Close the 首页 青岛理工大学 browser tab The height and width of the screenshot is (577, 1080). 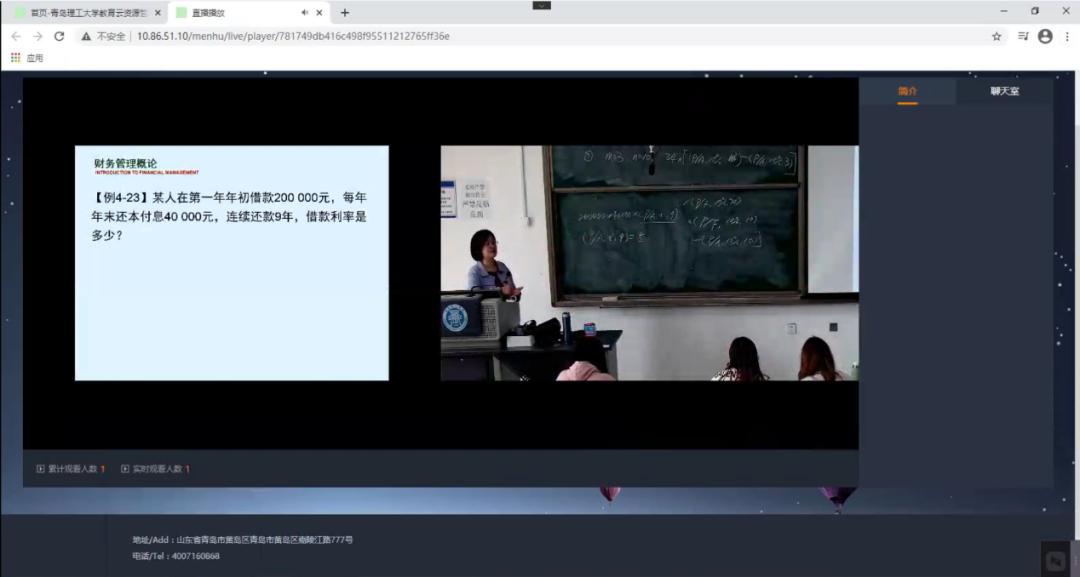click(x=158, y=13)
